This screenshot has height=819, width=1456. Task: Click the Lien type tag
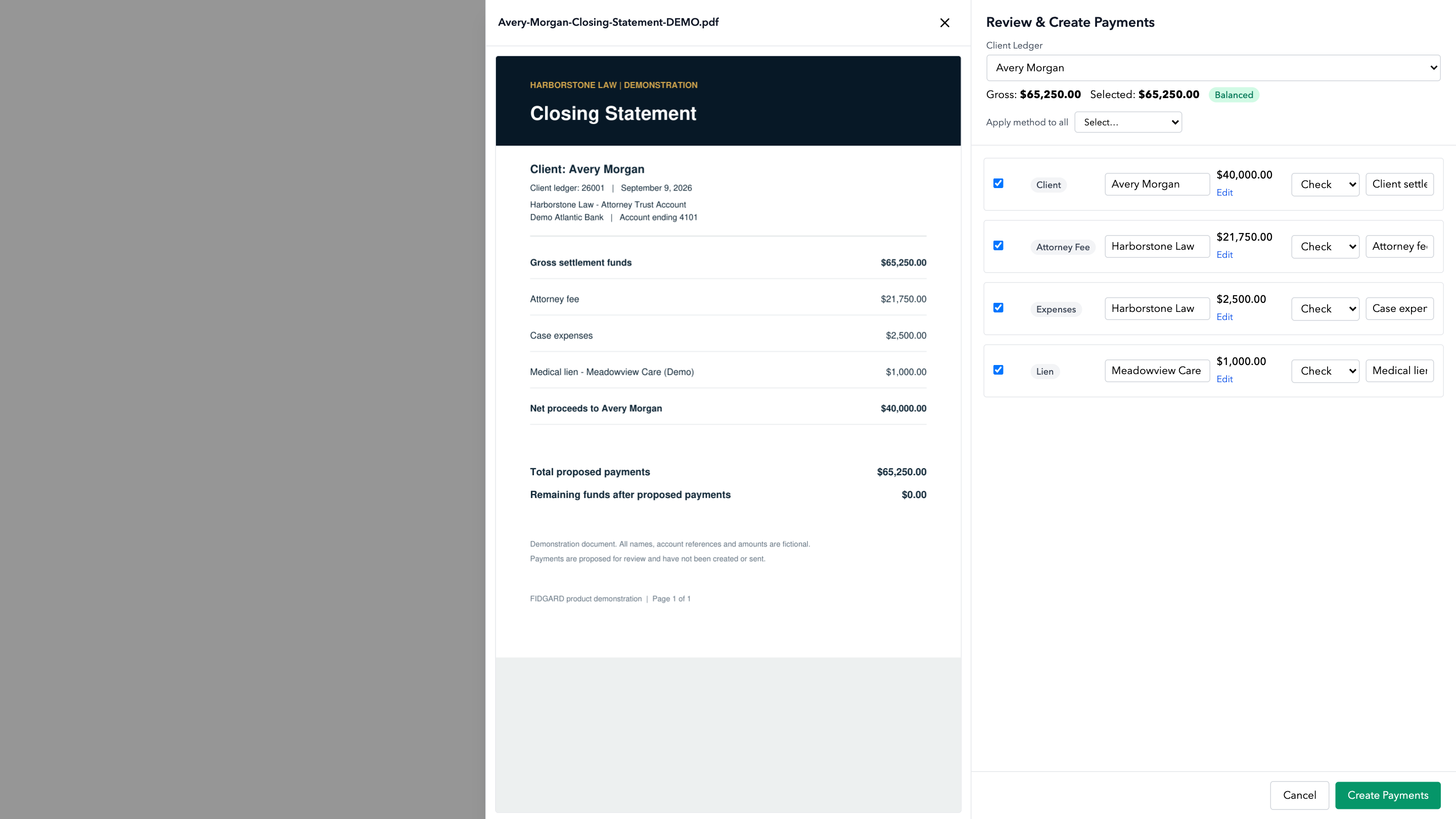[x=1044, y=372]
